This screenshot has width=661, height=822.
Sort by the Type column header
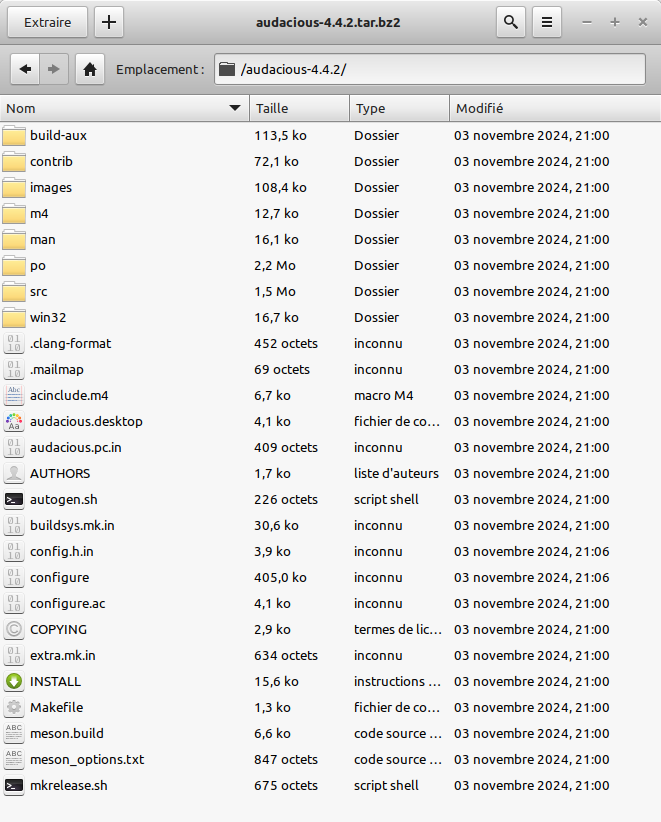point(399,109)
